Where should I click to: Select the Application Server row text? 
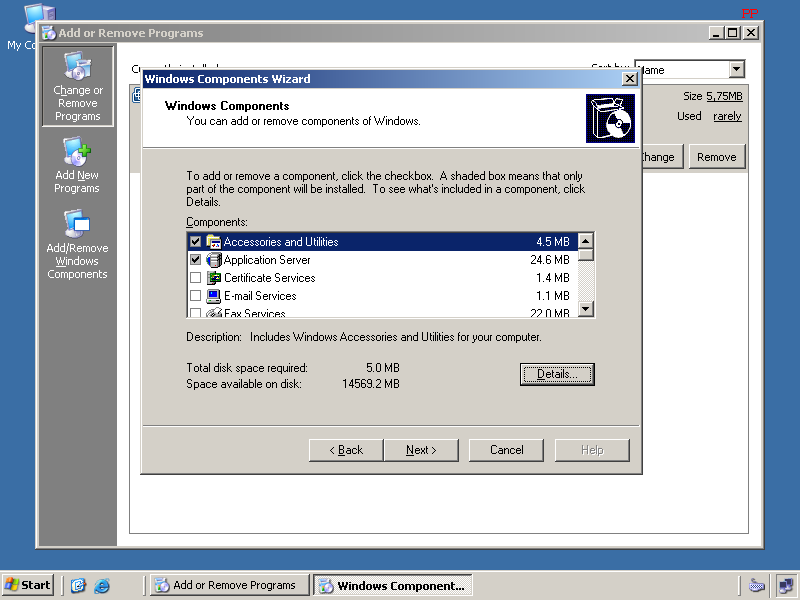[267, 260]
